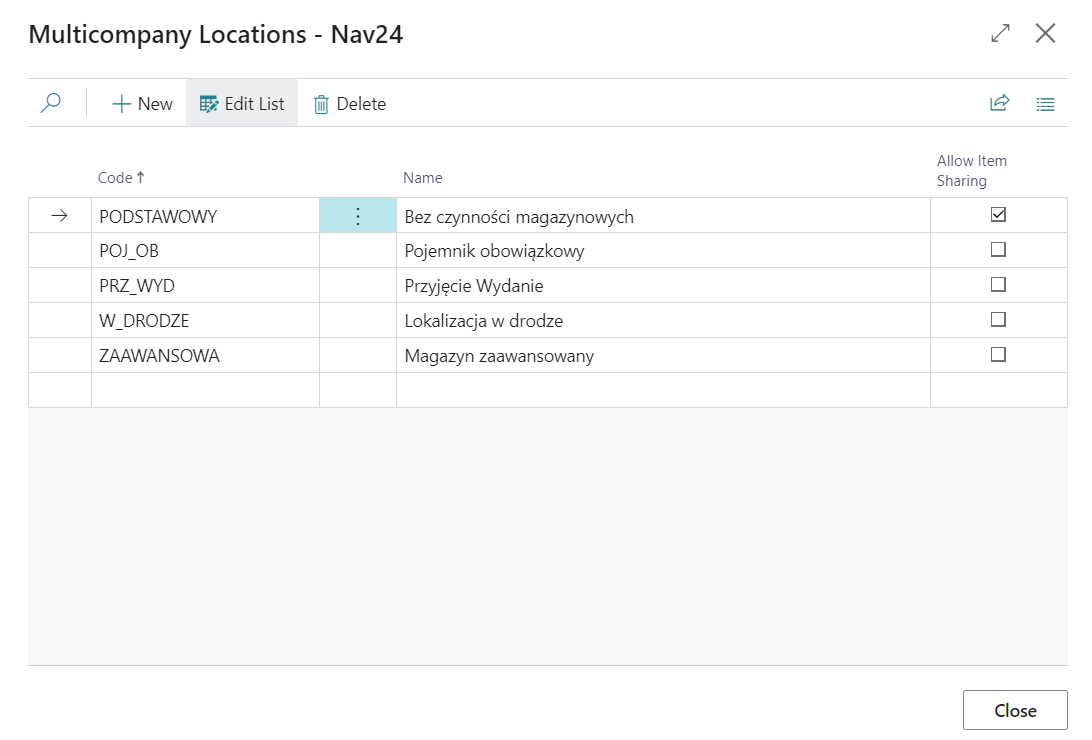Check Allow Item Sharing for PRZ_WYD
Viewport: 1092px width, 740px height.
[998, 285]
